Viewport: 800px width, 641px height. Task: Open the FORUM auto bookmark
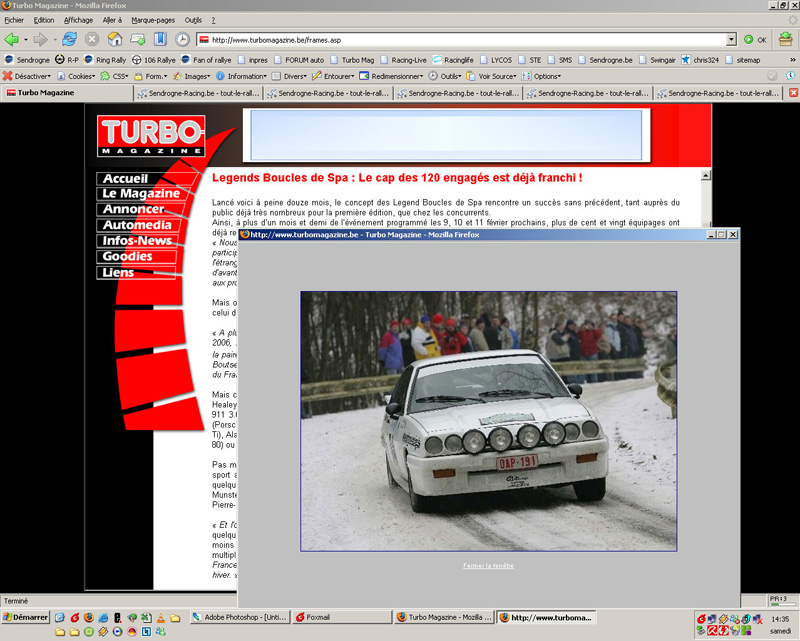tap(299, 60)
